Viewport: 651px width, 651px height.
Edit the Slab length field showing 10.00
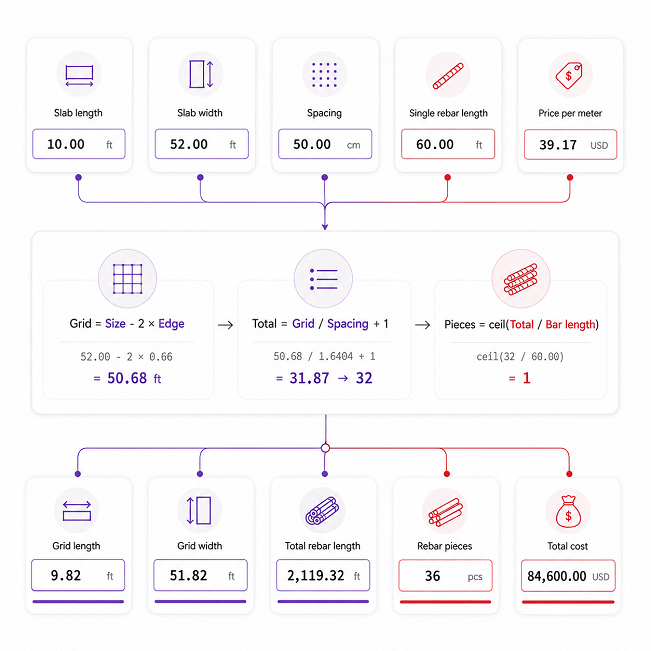point(79,144)
